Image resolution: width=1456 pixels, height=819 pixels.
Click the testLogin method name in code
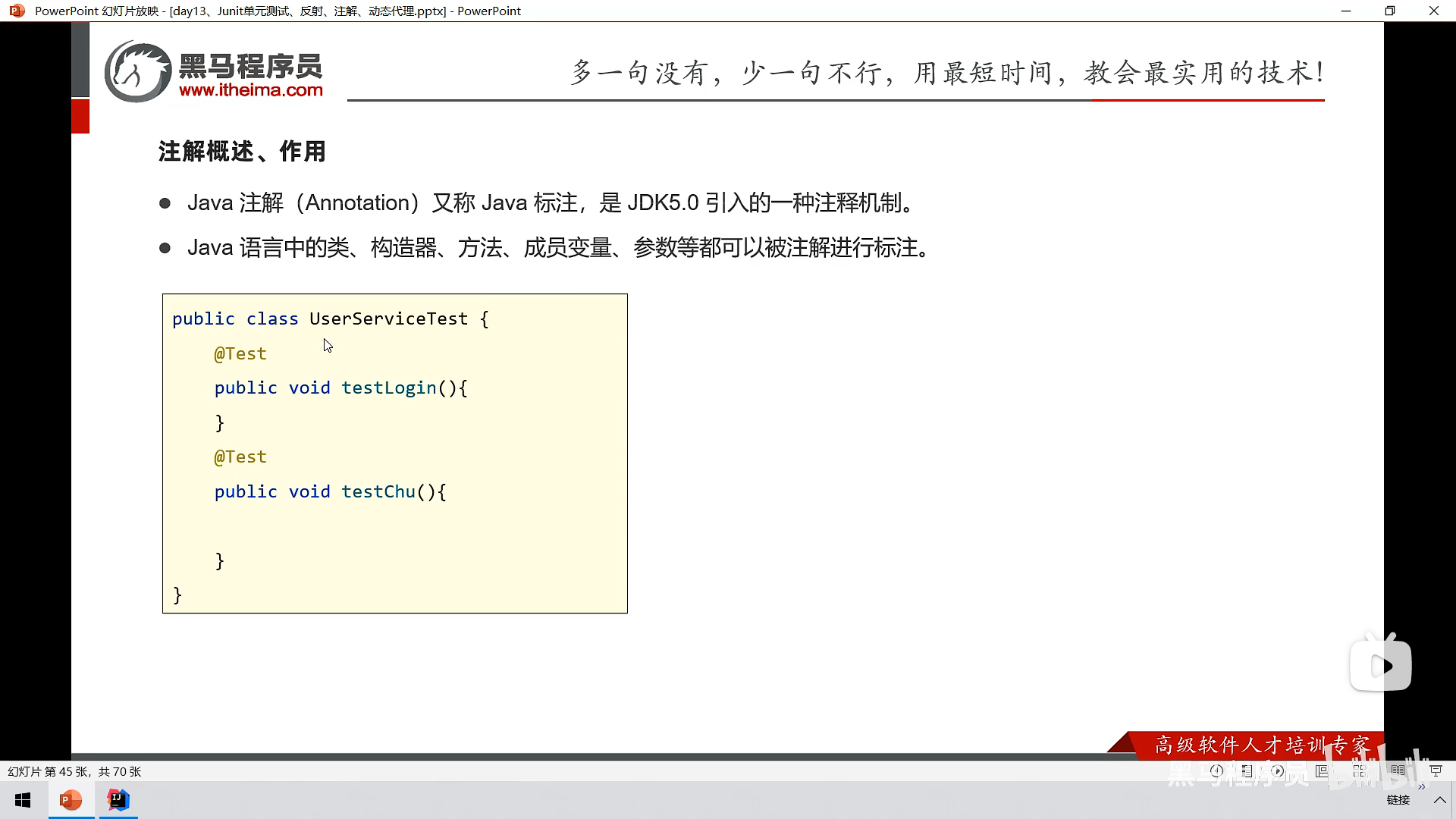click(x=388, y=388)
